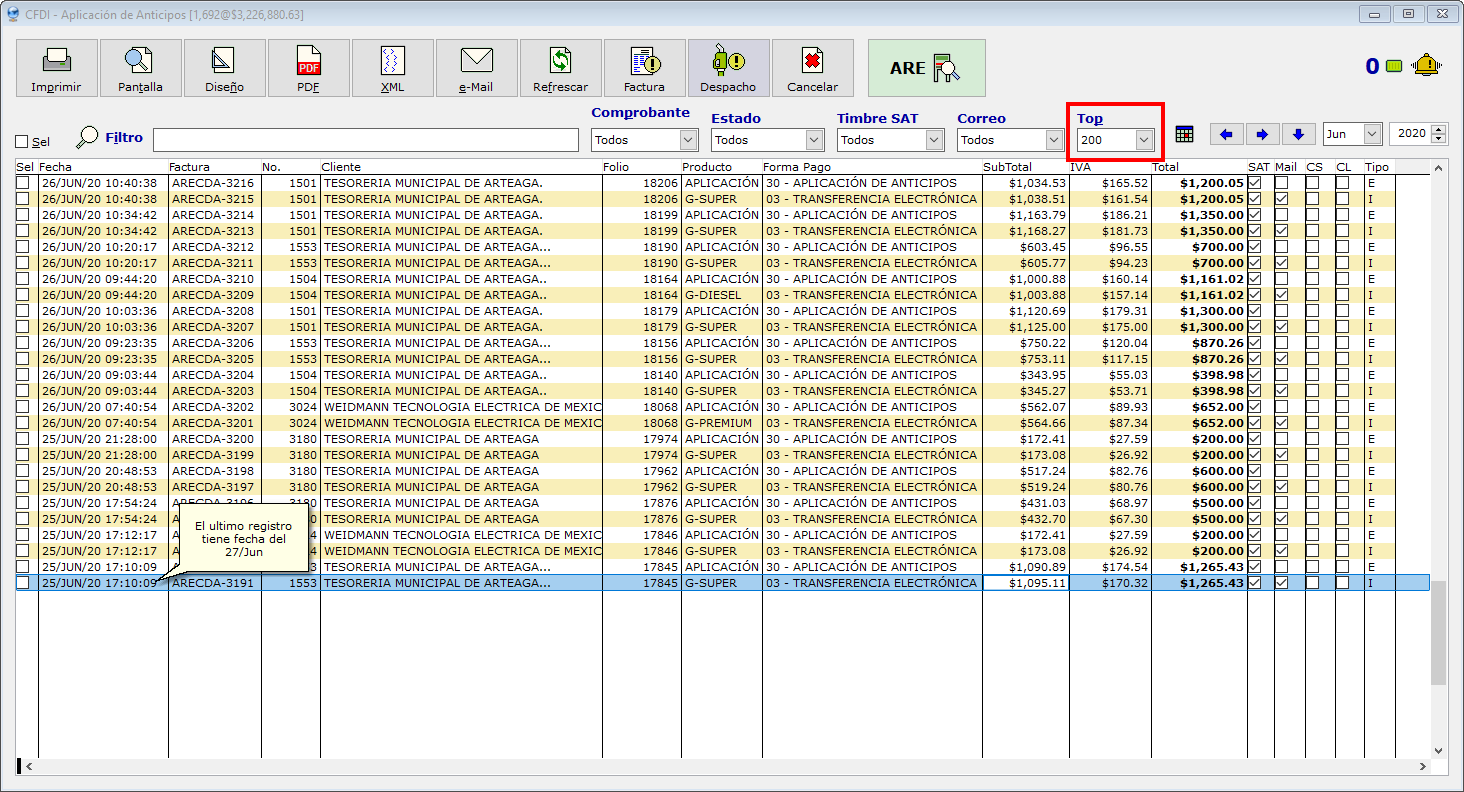Expand the Timbre SAT dropdown

click(x=934, y=140)
